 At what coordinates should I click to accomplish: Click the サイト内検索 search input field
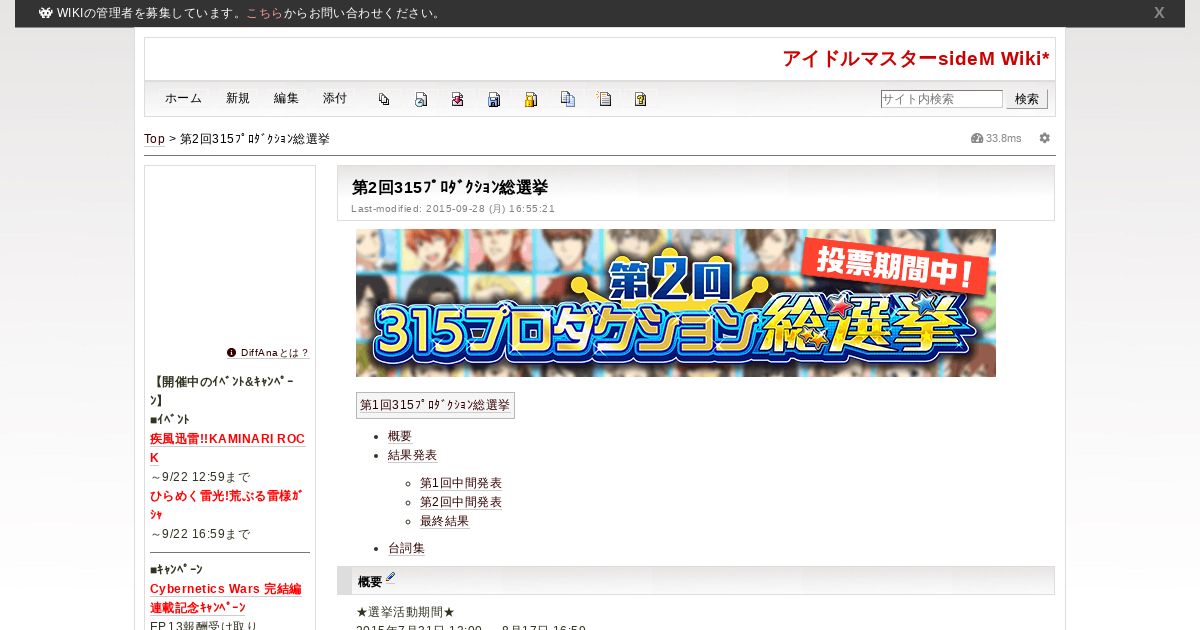click(x=941, y=99)
